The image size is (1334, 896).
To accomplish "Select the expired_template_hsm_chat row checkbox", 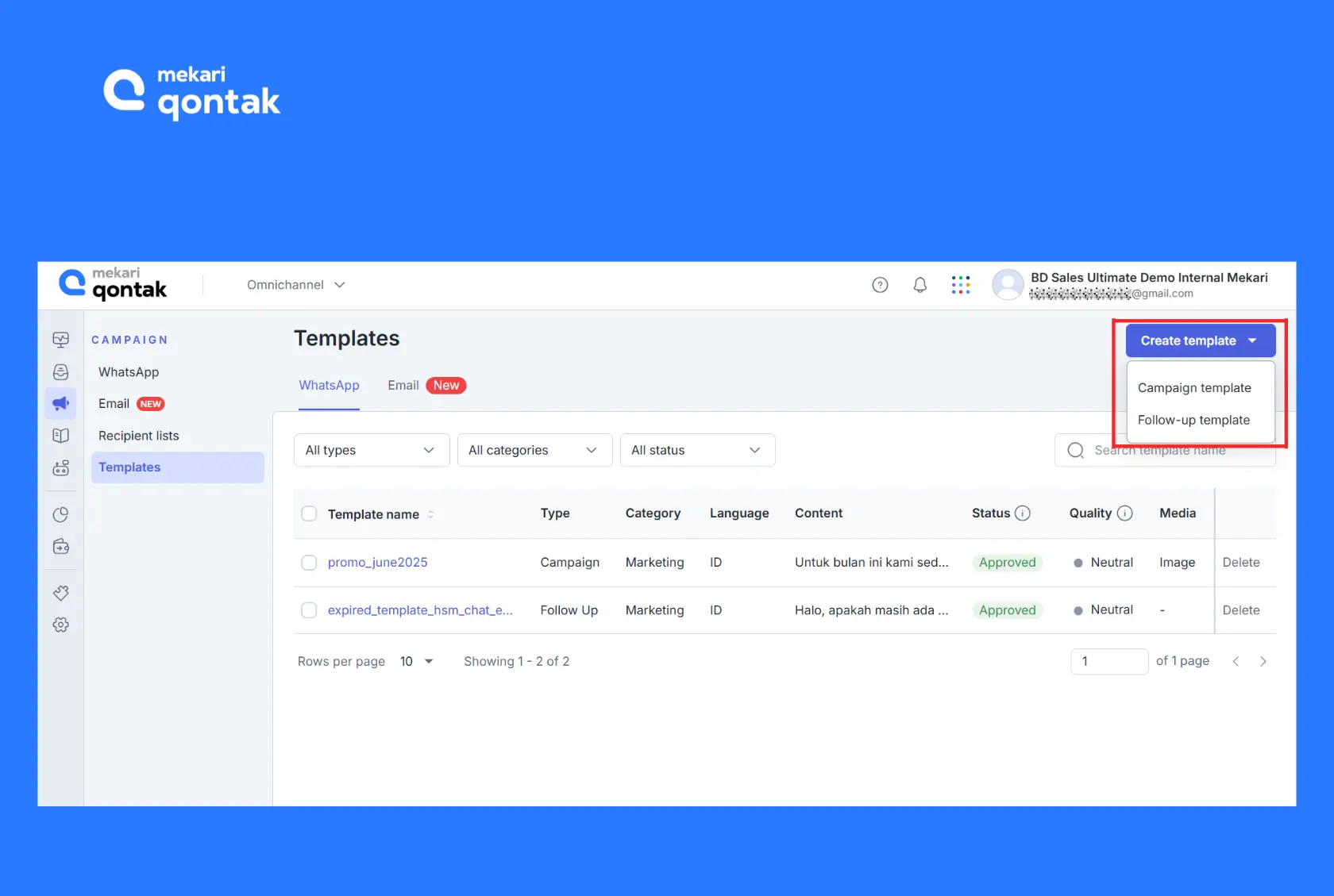I will click(309, 610).
